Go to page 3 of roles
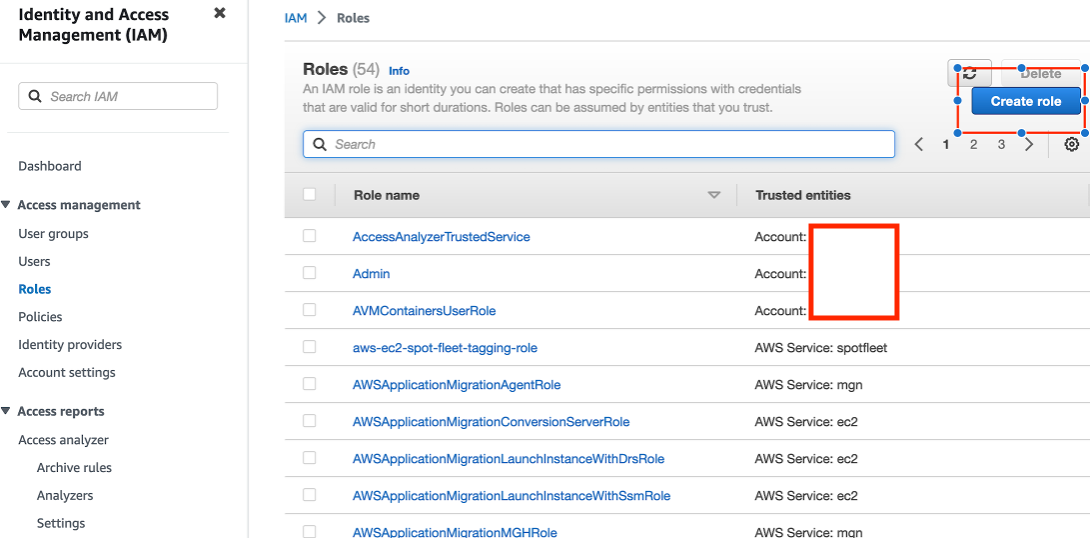 pos(1001,144)
